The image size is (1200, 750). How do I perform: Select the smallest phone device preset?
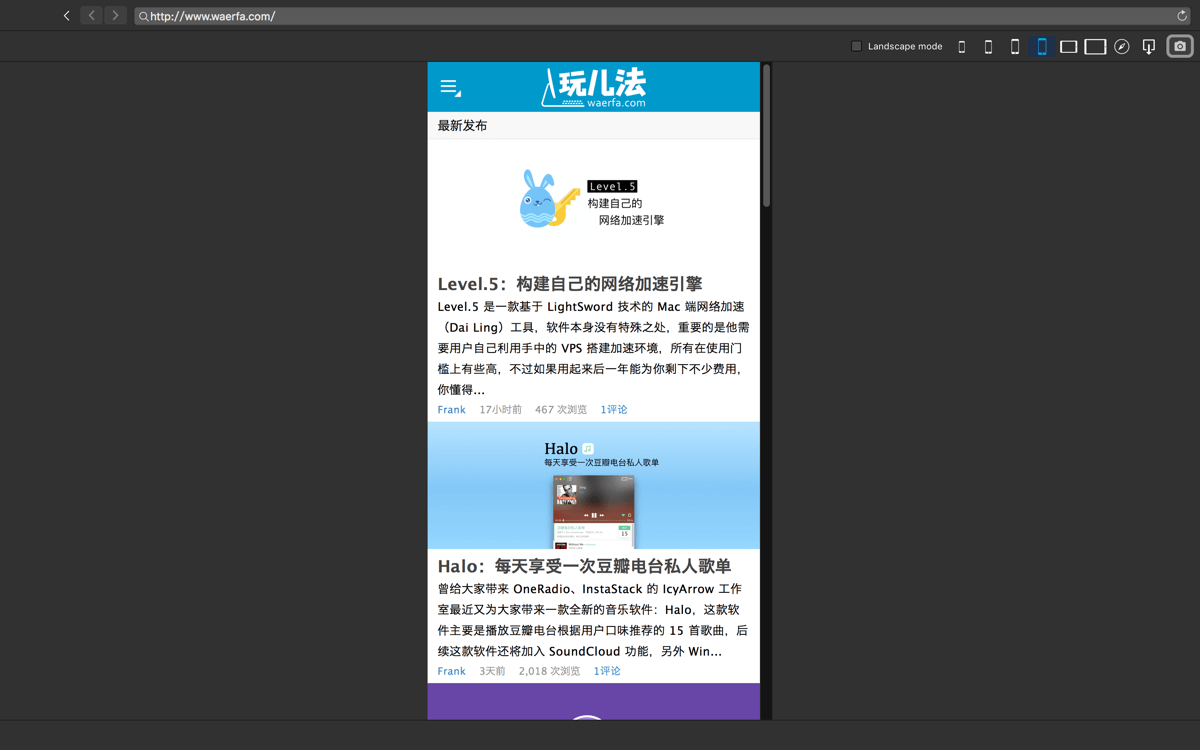tap(962, 47)
